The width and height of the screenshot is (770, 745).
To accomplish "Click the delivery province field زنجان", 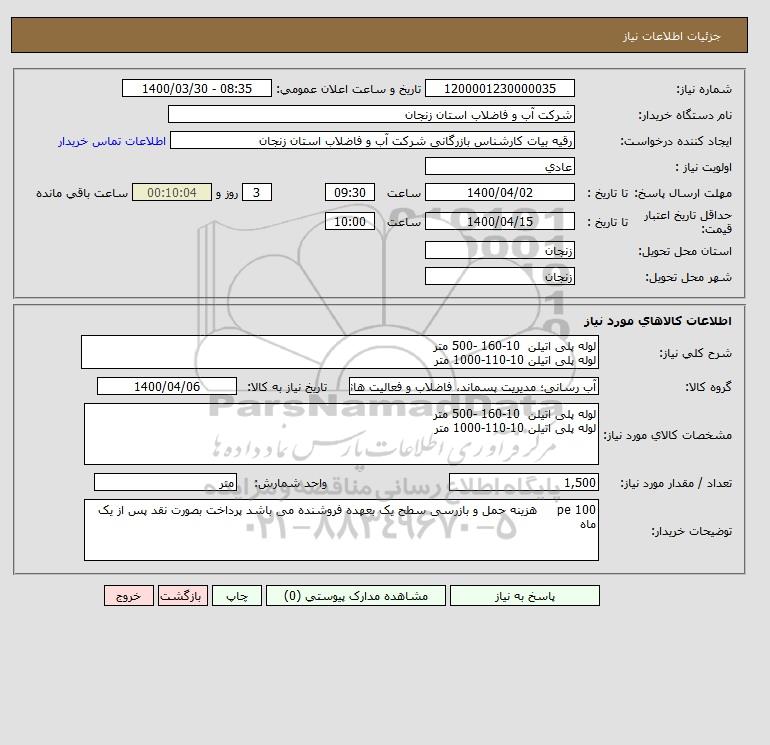I will point(499,250).
